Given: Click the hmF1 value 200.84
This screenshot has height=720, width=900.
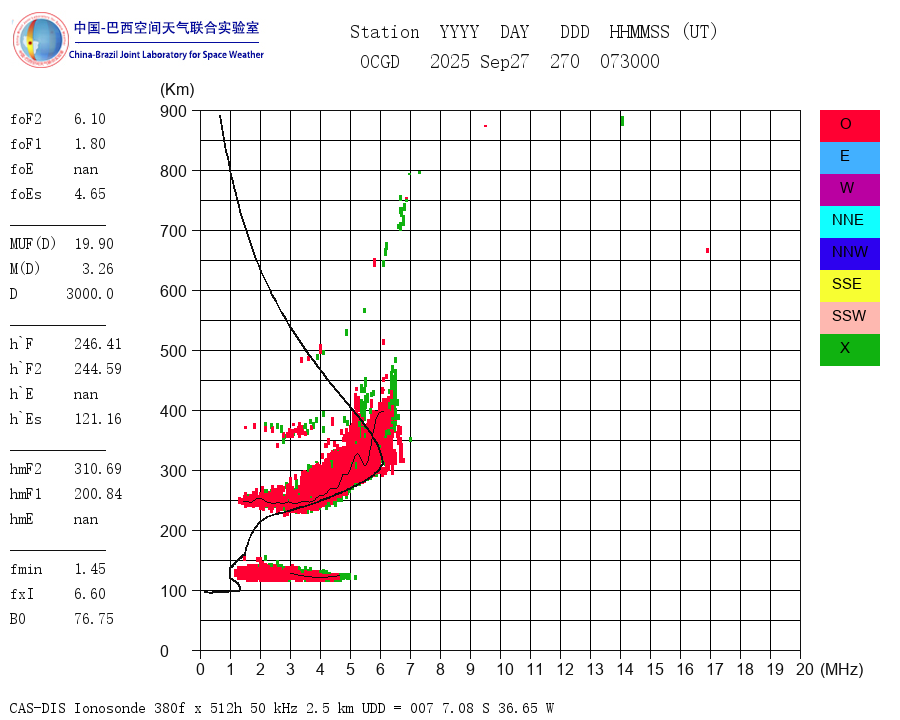Looking at the screenshot, I should point(98,494).
